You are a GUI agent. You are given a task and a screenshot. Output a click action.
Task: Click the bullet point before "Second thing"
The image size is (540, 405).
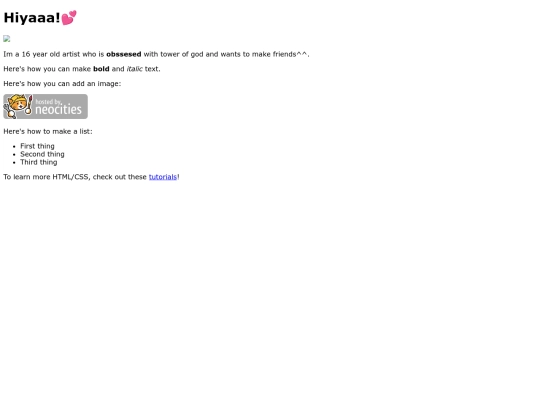point(14,155)
